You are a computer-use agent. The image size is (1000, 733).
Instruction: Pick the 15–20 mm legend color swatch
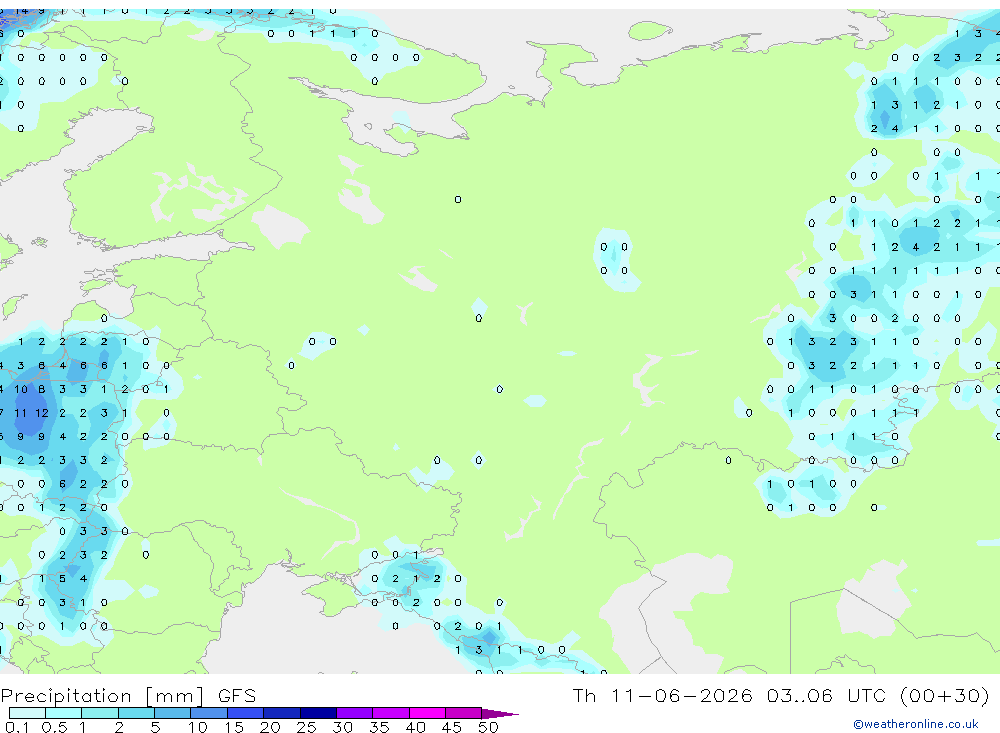[x=246, y=713]
